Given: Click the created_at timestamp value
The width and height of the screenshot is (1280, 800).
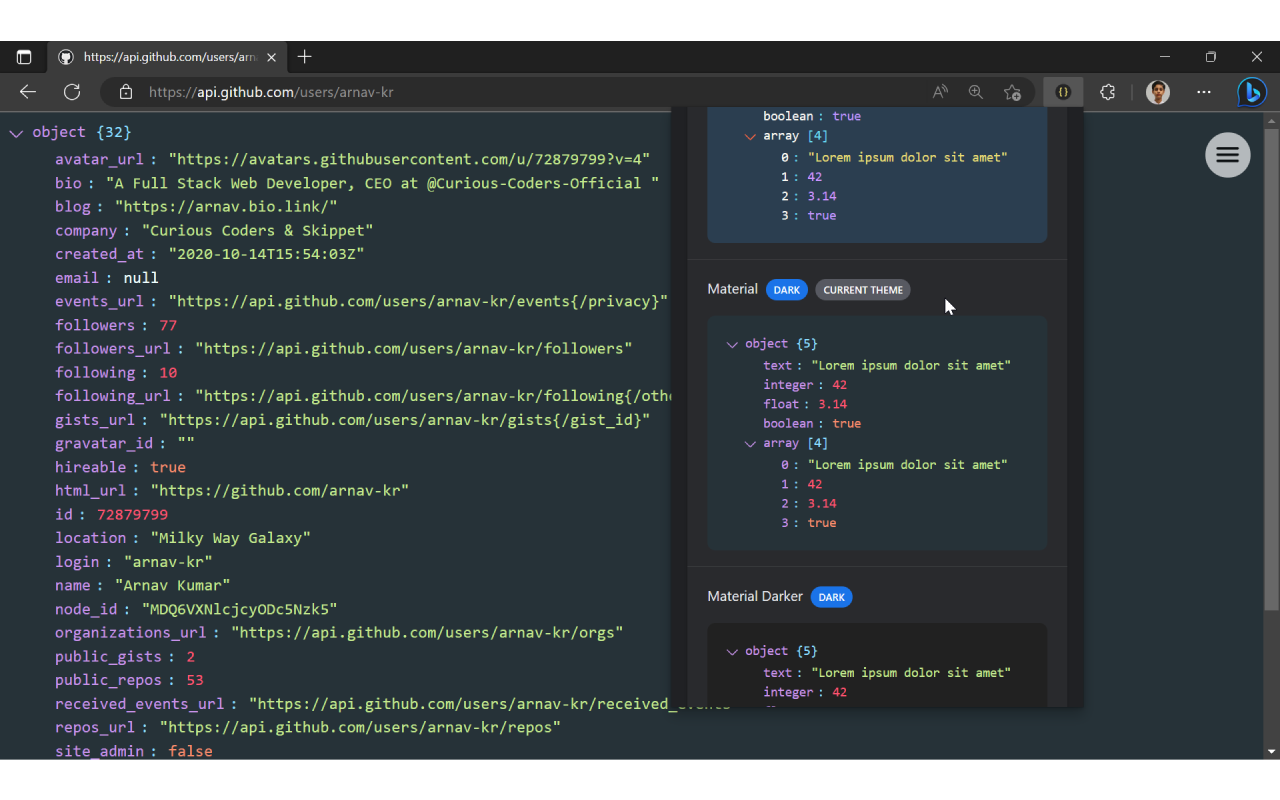Looking at the screenshot, I should coord(266,254).
